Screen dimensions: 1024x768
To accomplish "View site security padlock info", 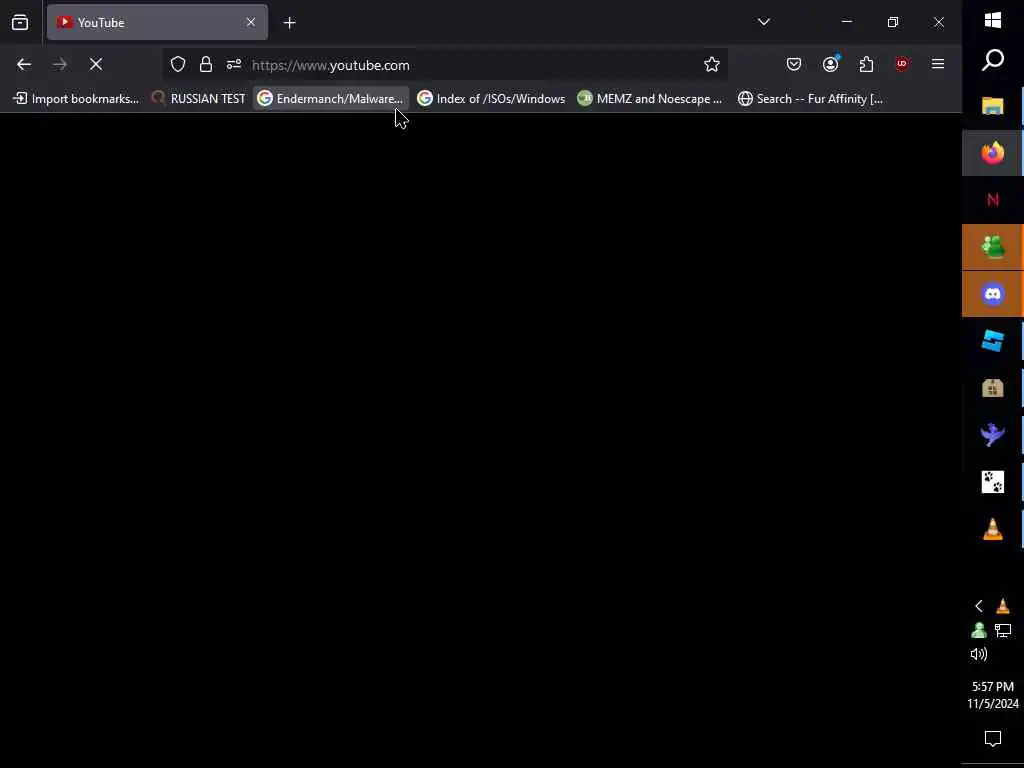I will coord(206,64).
